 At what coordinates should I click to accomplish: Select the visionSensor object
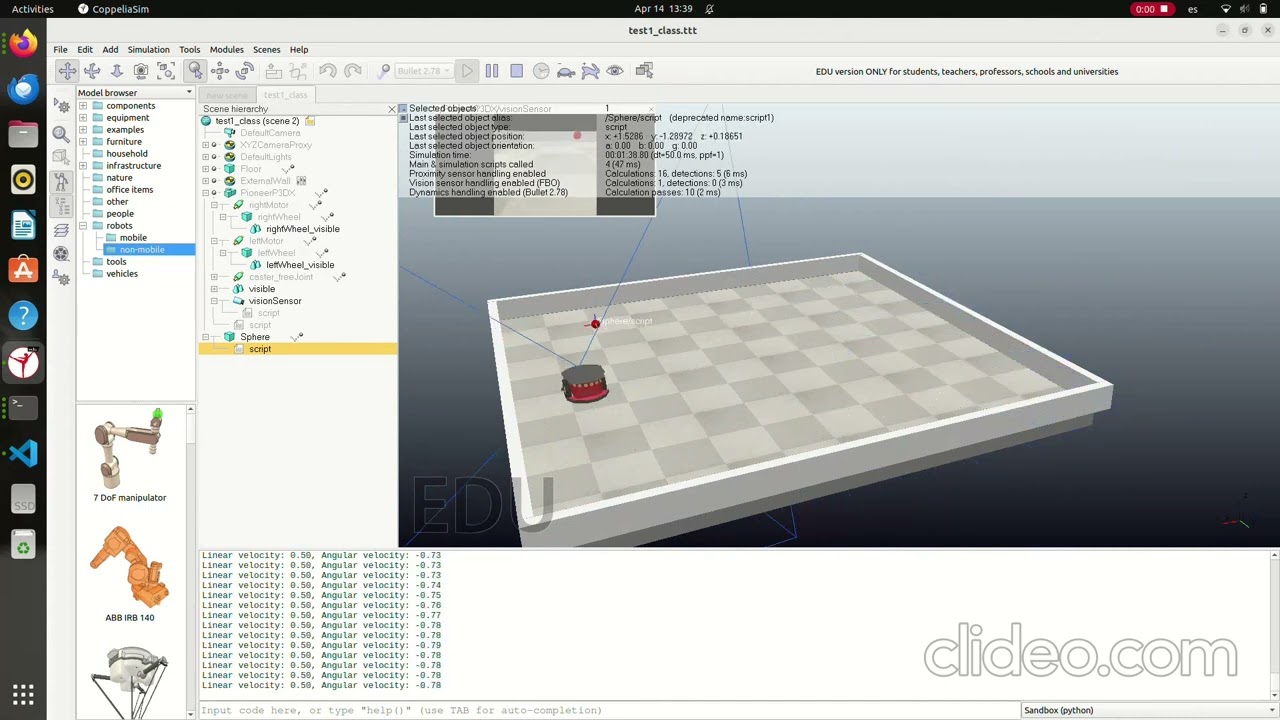(274, 301)
